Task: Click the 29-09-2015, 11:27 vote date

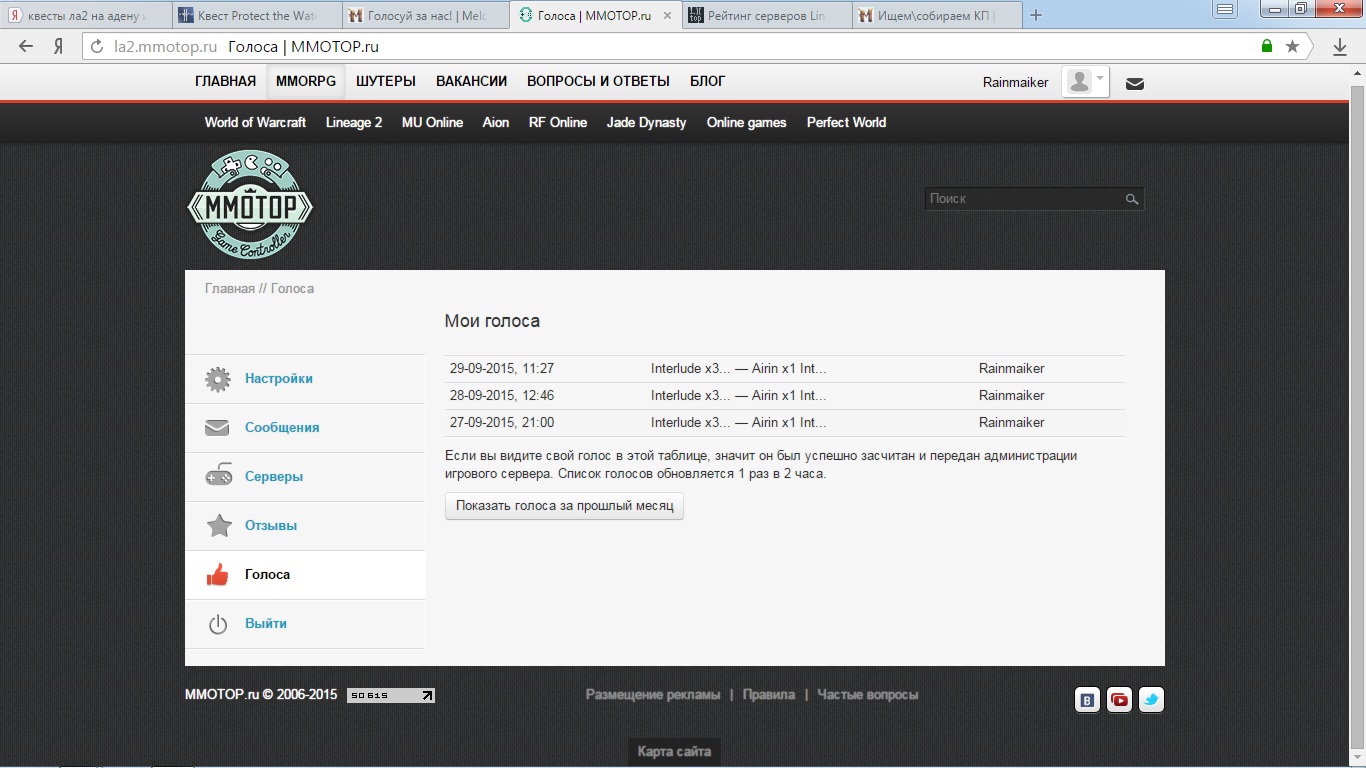Action: (502, 369)
